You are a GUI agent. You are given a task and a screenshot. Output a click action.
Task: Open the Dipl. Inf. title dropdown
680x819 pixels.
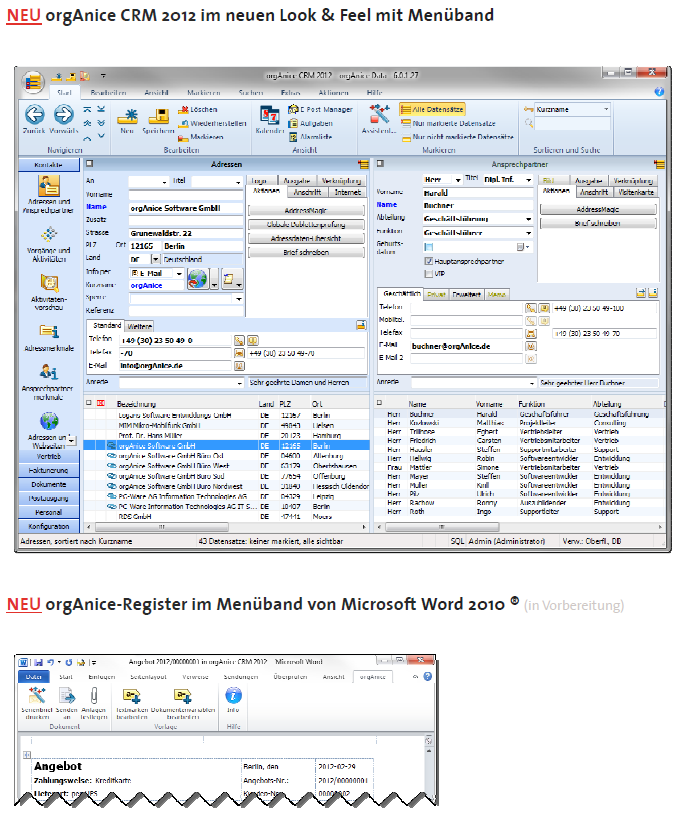(x=528, y=180)
